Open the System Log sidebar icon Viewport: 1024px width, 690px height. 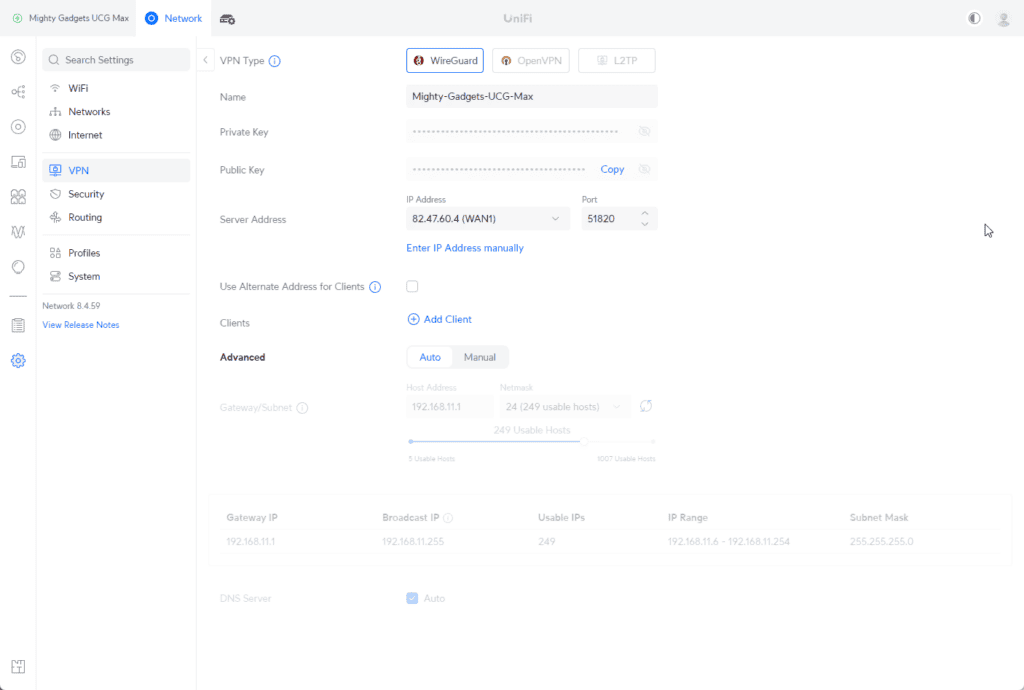coord(18,325)
